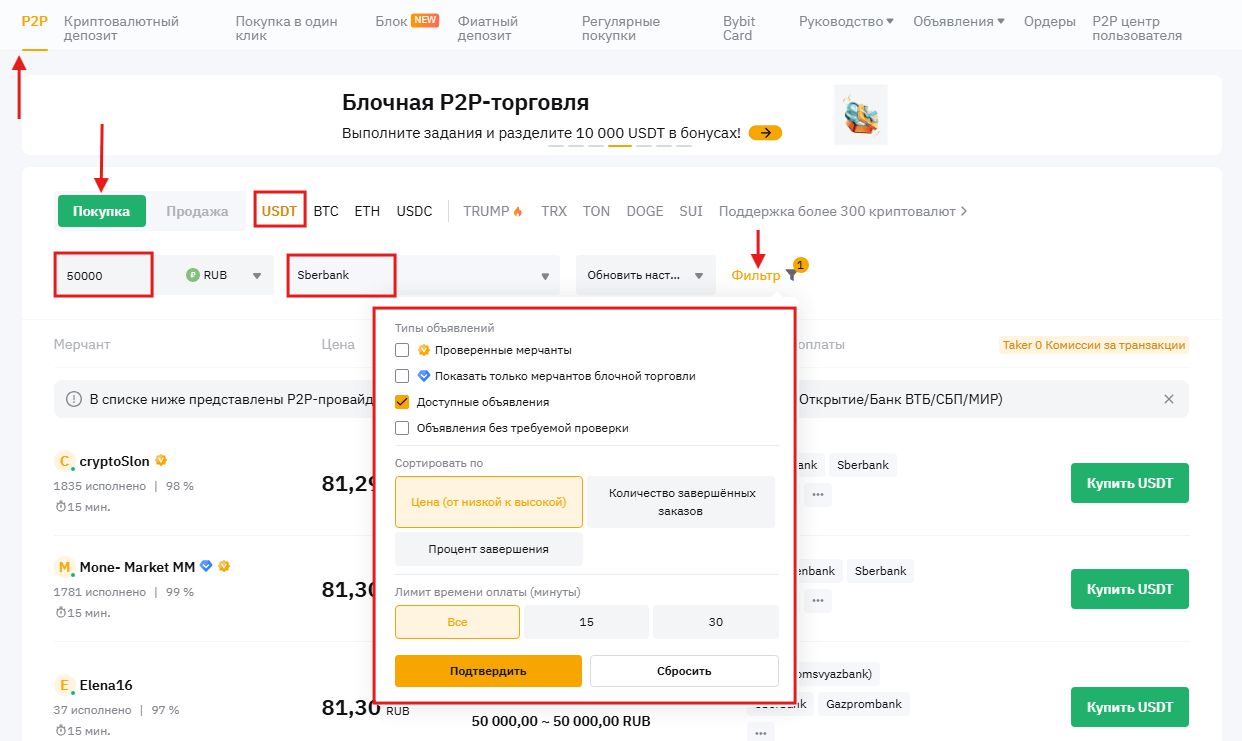The image size is (1242, 741).
Task: Click the yellow arrow banner button
Action: coord(765,133)
